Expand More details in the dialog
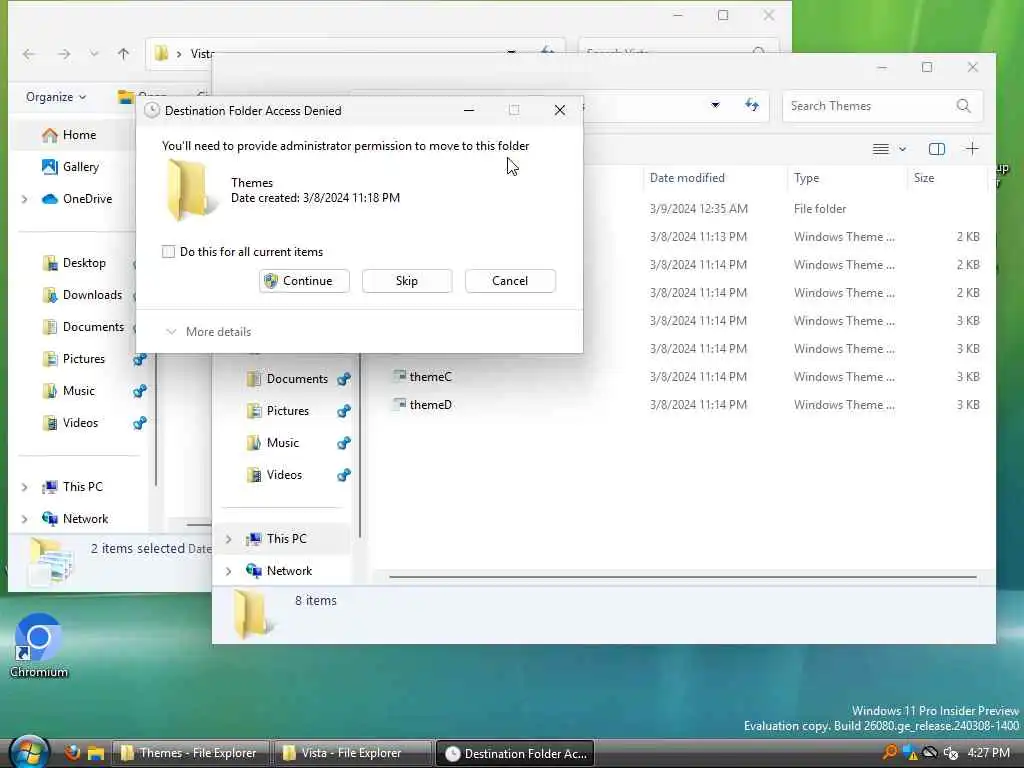The width and height of the screenshot is (1024, 768). point(208,332)
